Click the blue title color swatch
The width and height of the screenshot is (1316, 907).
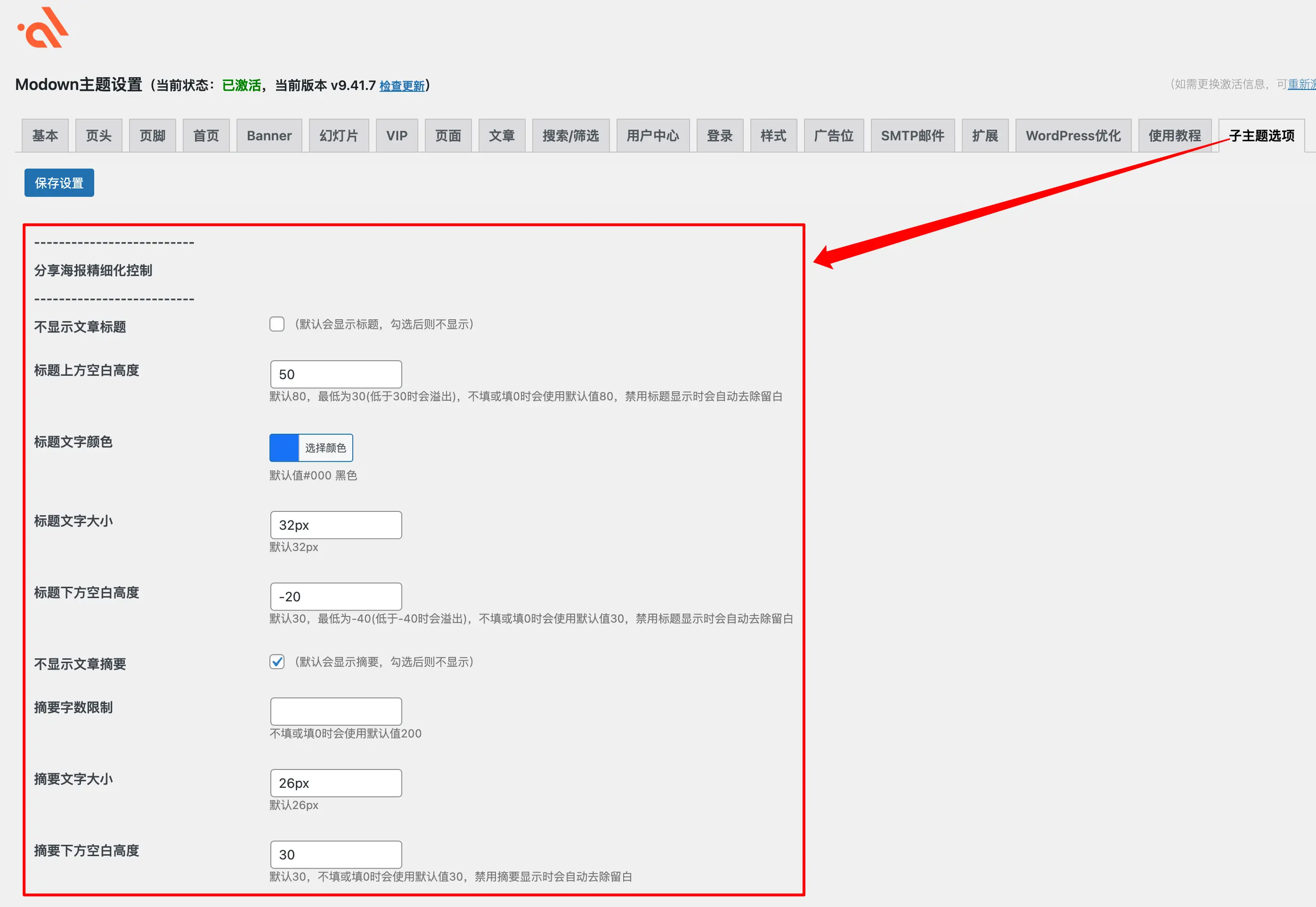(284, 448)
